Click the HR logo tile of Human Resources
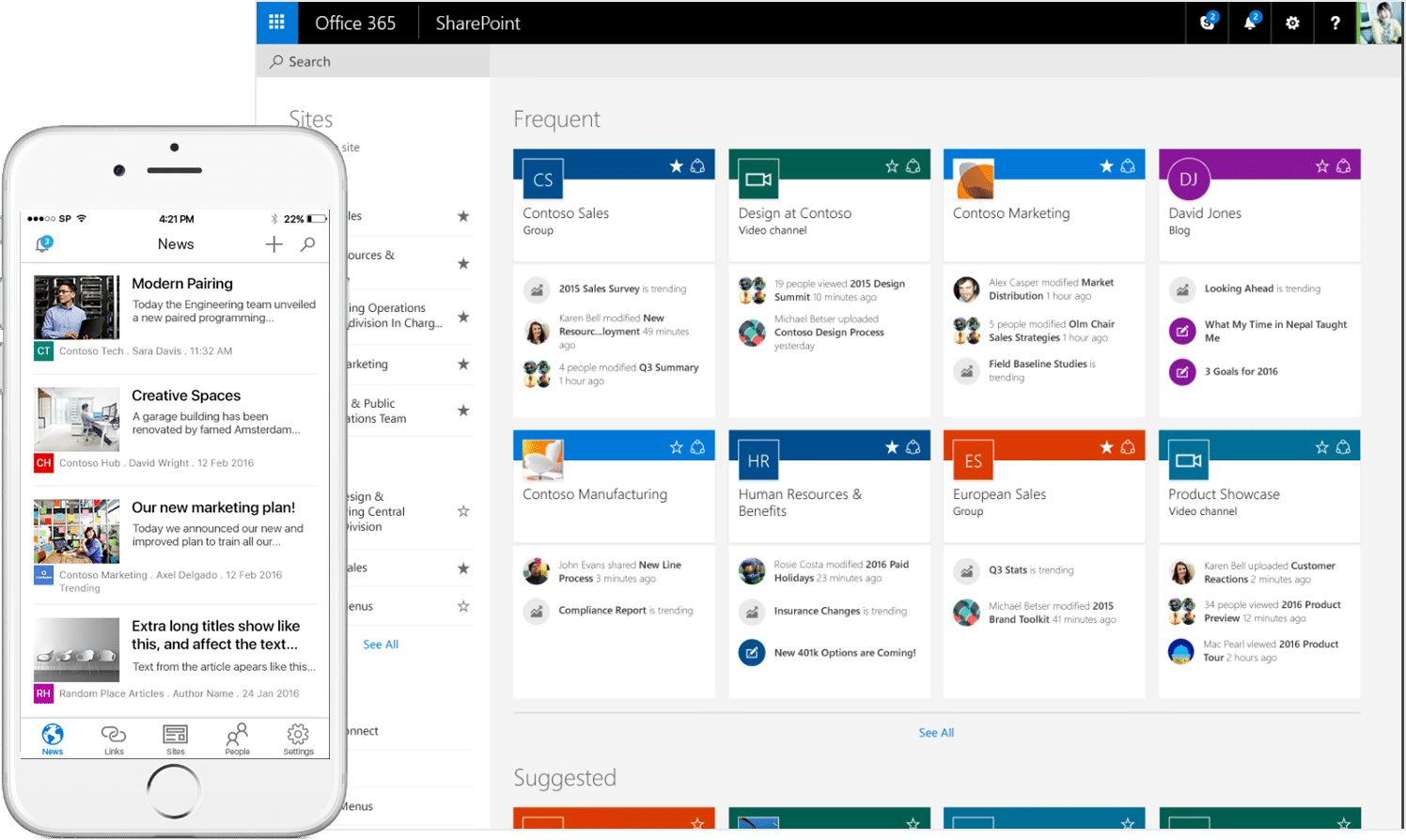This screenshot has height=840, width=1406. (x=758, y=460)
